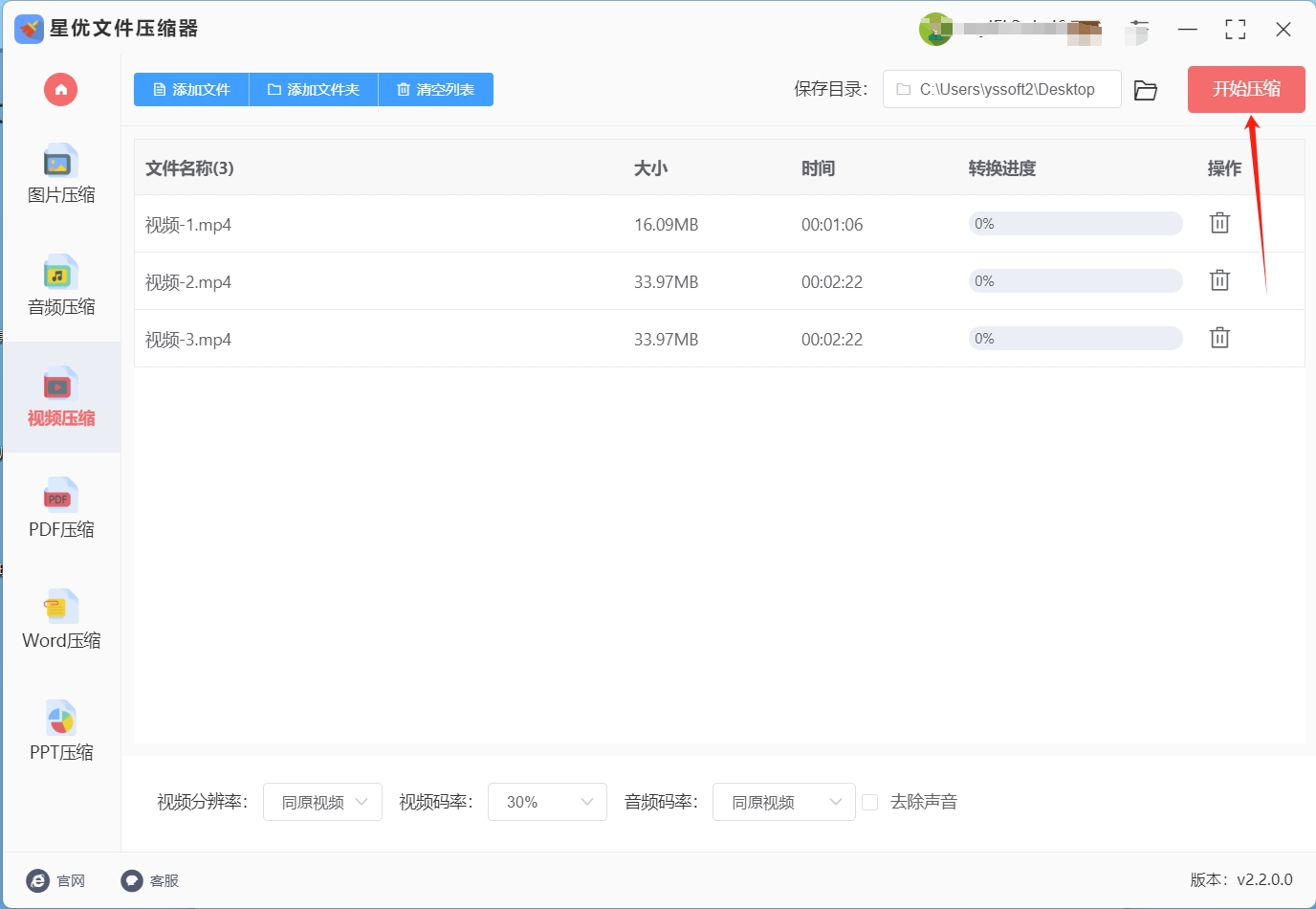This screenshot has height=909, width=1316.
Task: Click 添加文件夹 to add a folder
Action: (x=314, y=90)
